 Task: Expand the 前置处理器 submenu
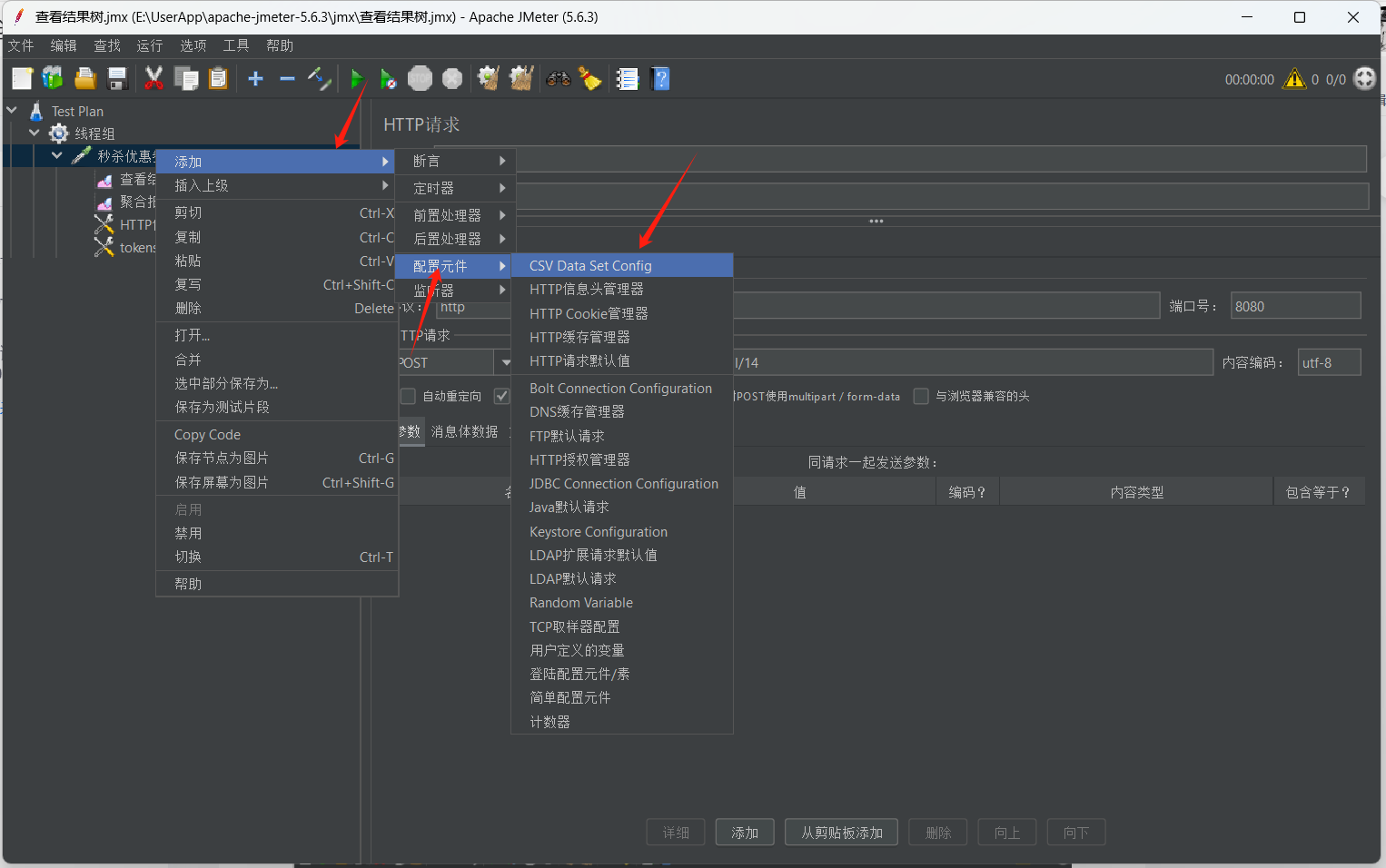click(x=457, y=215)
